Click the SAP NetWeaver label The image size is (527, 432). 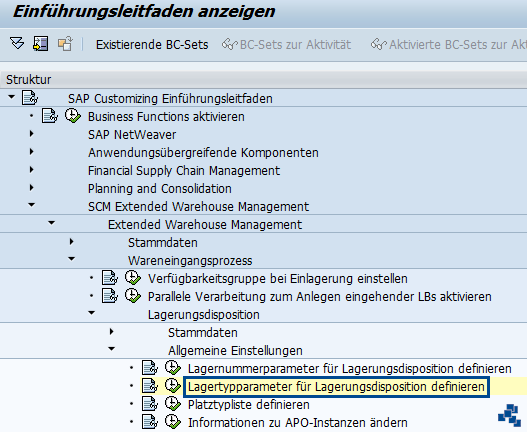pyautogui.click(x=132, y=135)
